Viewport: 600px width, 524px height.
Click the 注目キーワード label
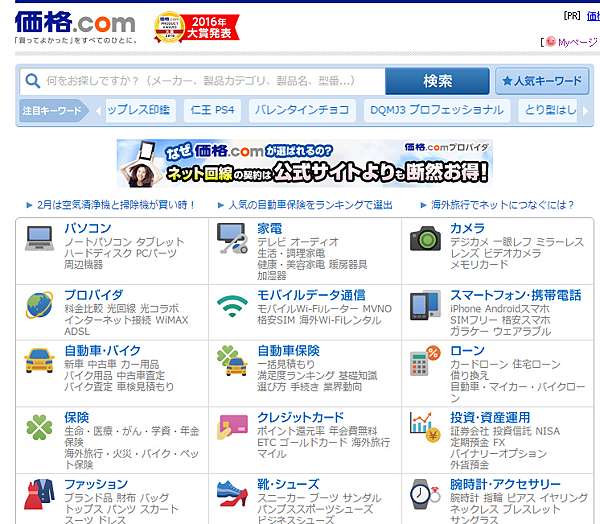pos(52,111)
